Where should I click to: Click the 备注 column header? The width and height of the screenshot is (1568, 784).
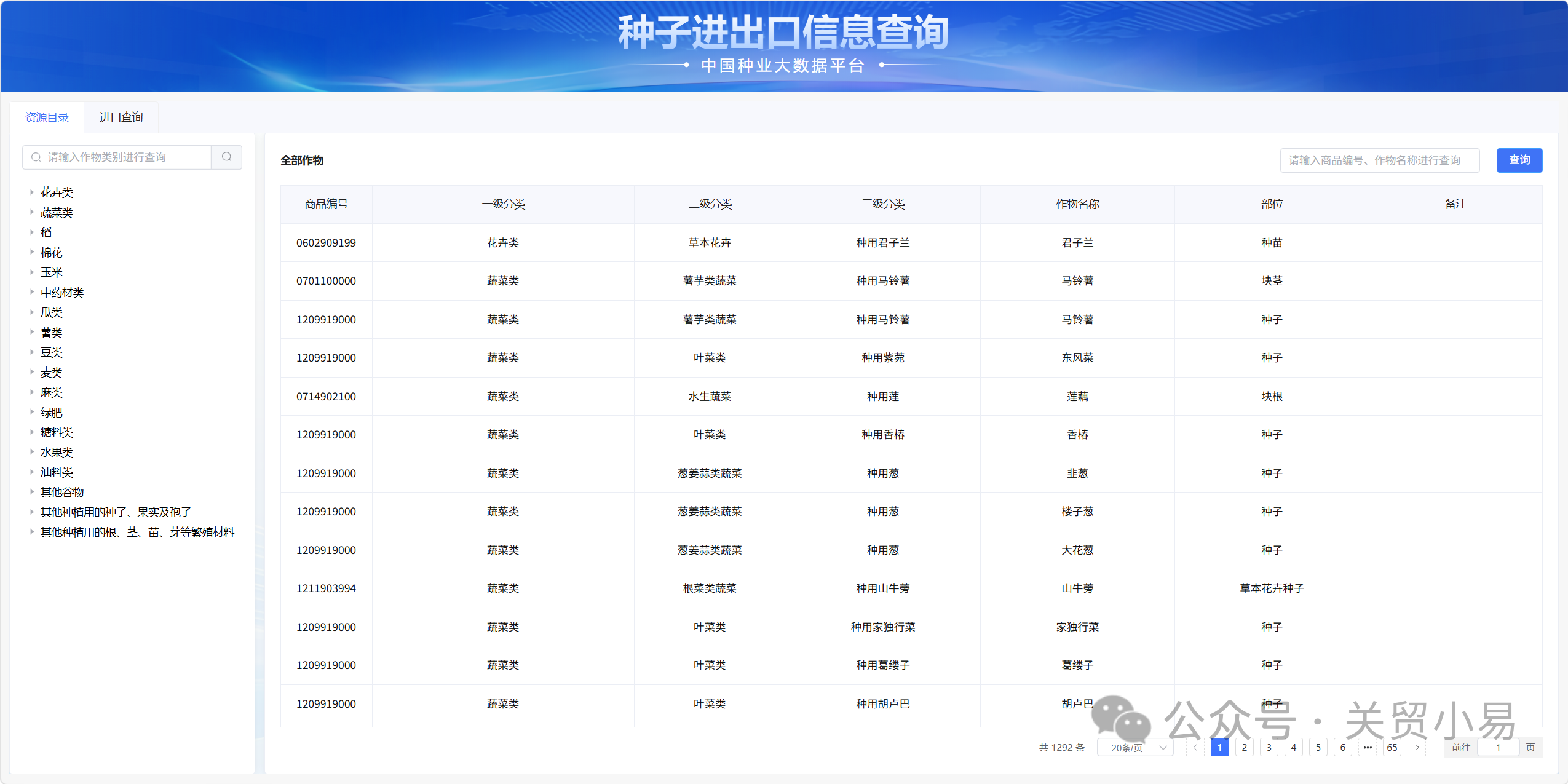click(x=1455, y=204)
